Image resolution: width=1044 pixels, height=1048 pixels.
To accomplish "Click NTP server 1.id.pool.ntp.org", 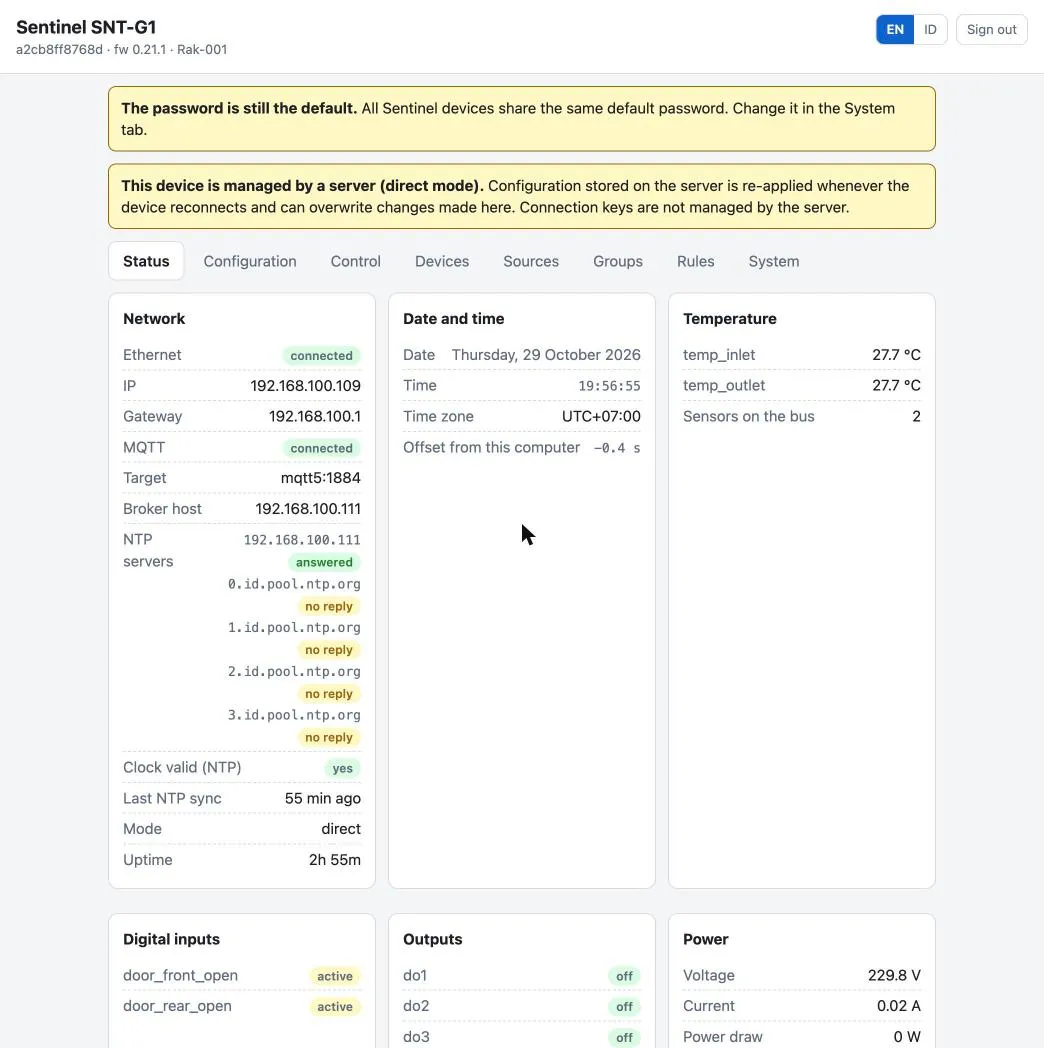I will click(294, 627).
